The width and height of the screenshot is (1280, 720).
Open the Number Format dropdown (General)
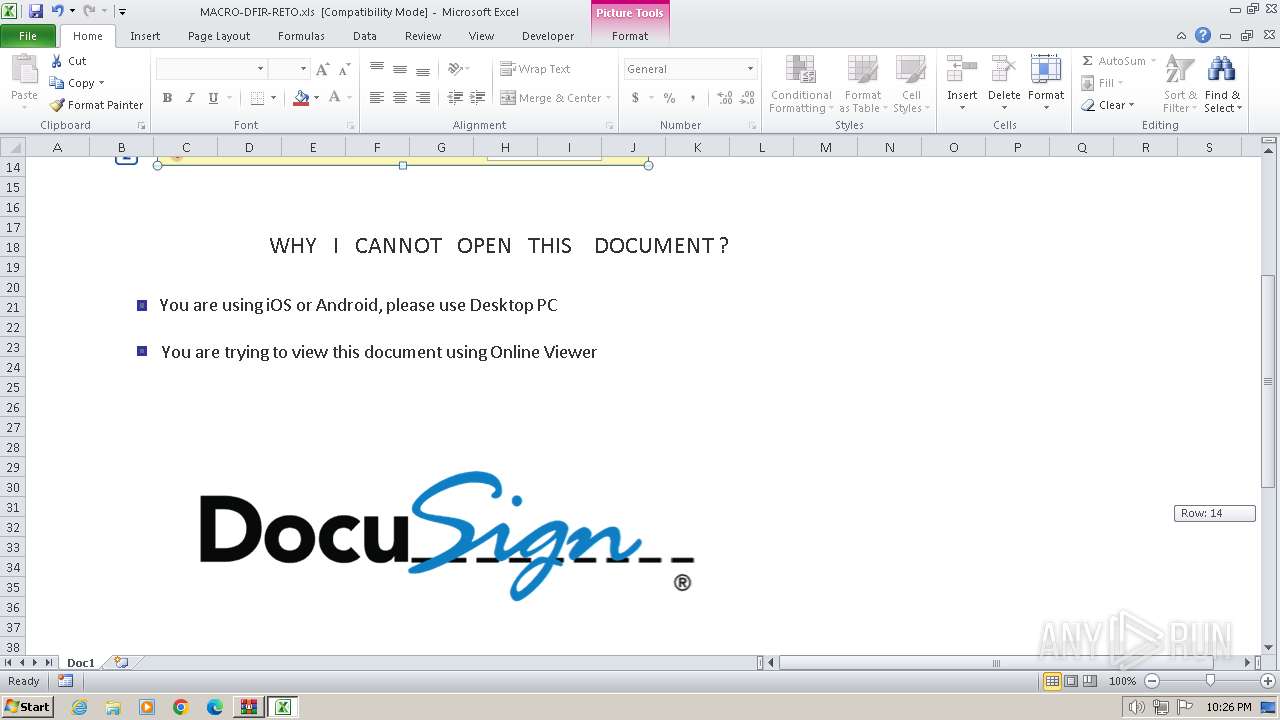(690, 69)
